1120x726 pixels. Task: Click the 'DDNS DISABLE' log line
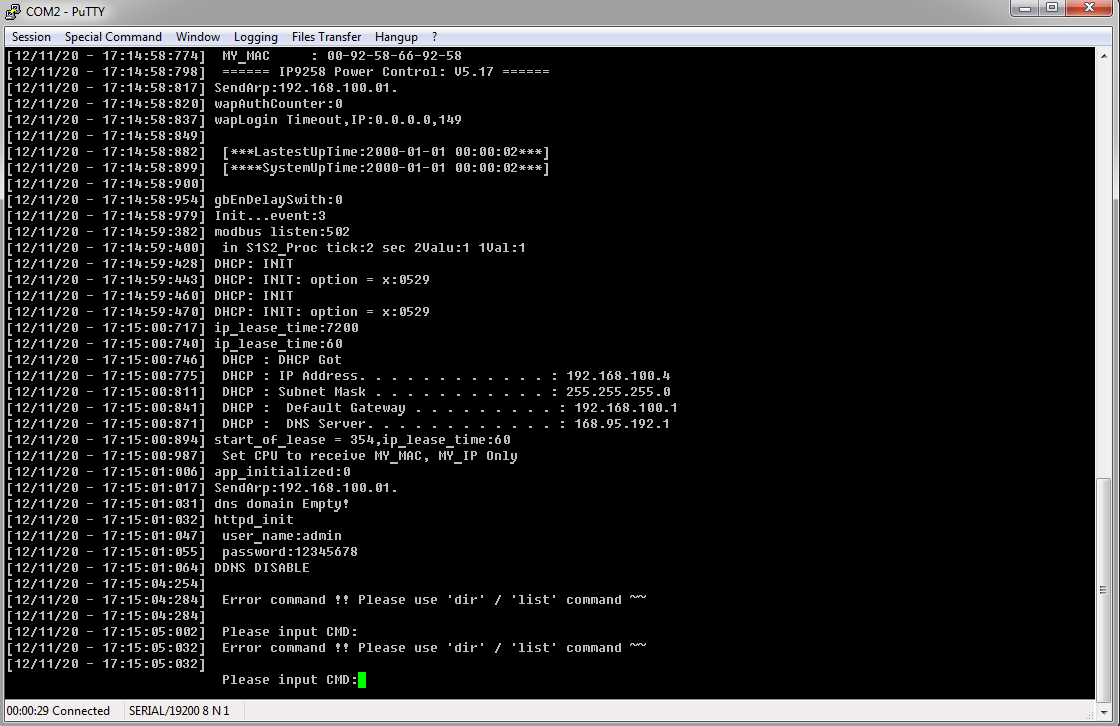(262, 567)
